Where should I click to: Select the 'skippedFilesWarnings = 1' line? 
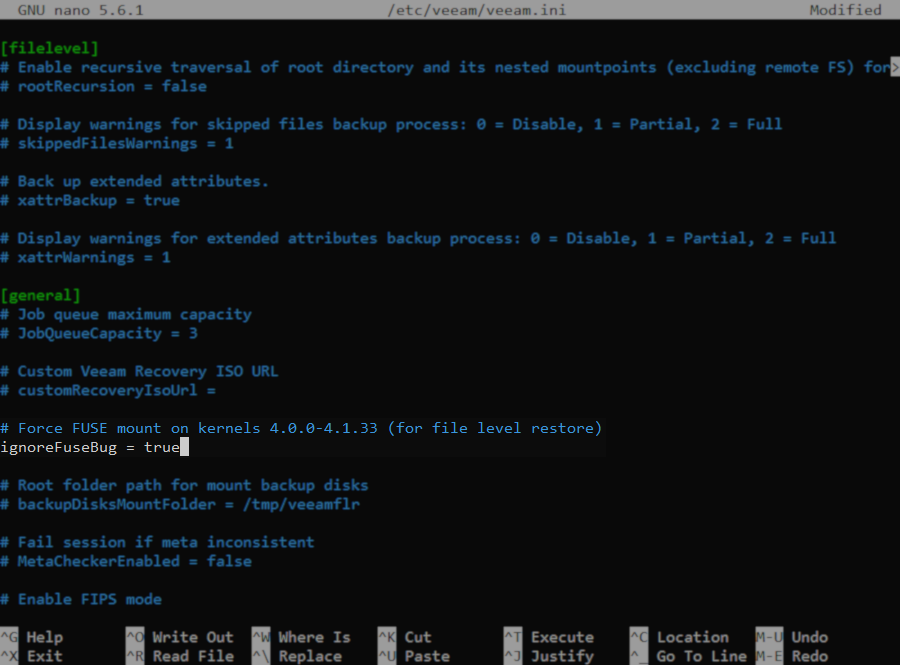pos(117,143)
